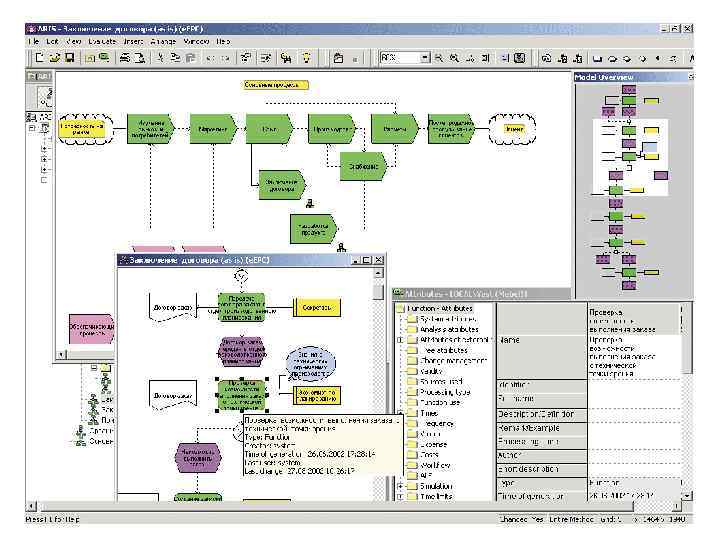Click the Short description attribute row

tap(541, 469)
